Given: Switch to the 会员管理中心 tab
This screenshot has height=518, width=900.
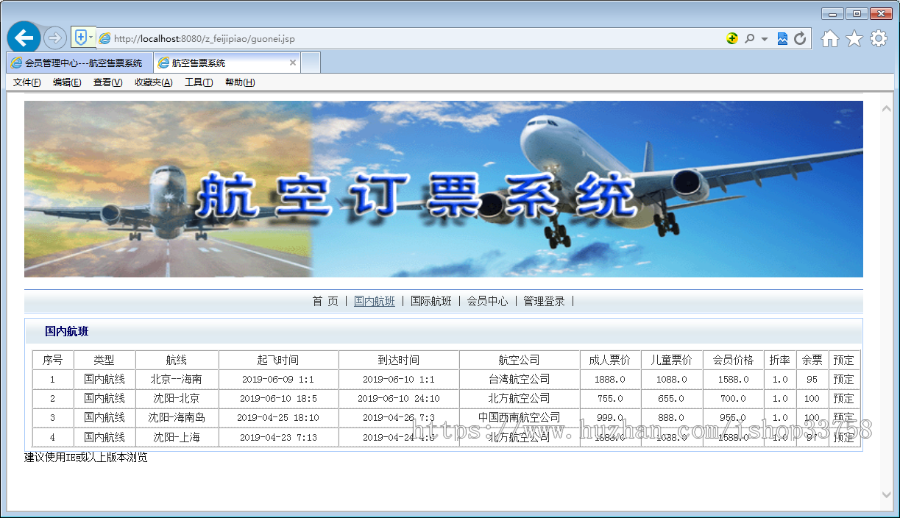Looking at the screenshot, I should [x=80, y=63].
